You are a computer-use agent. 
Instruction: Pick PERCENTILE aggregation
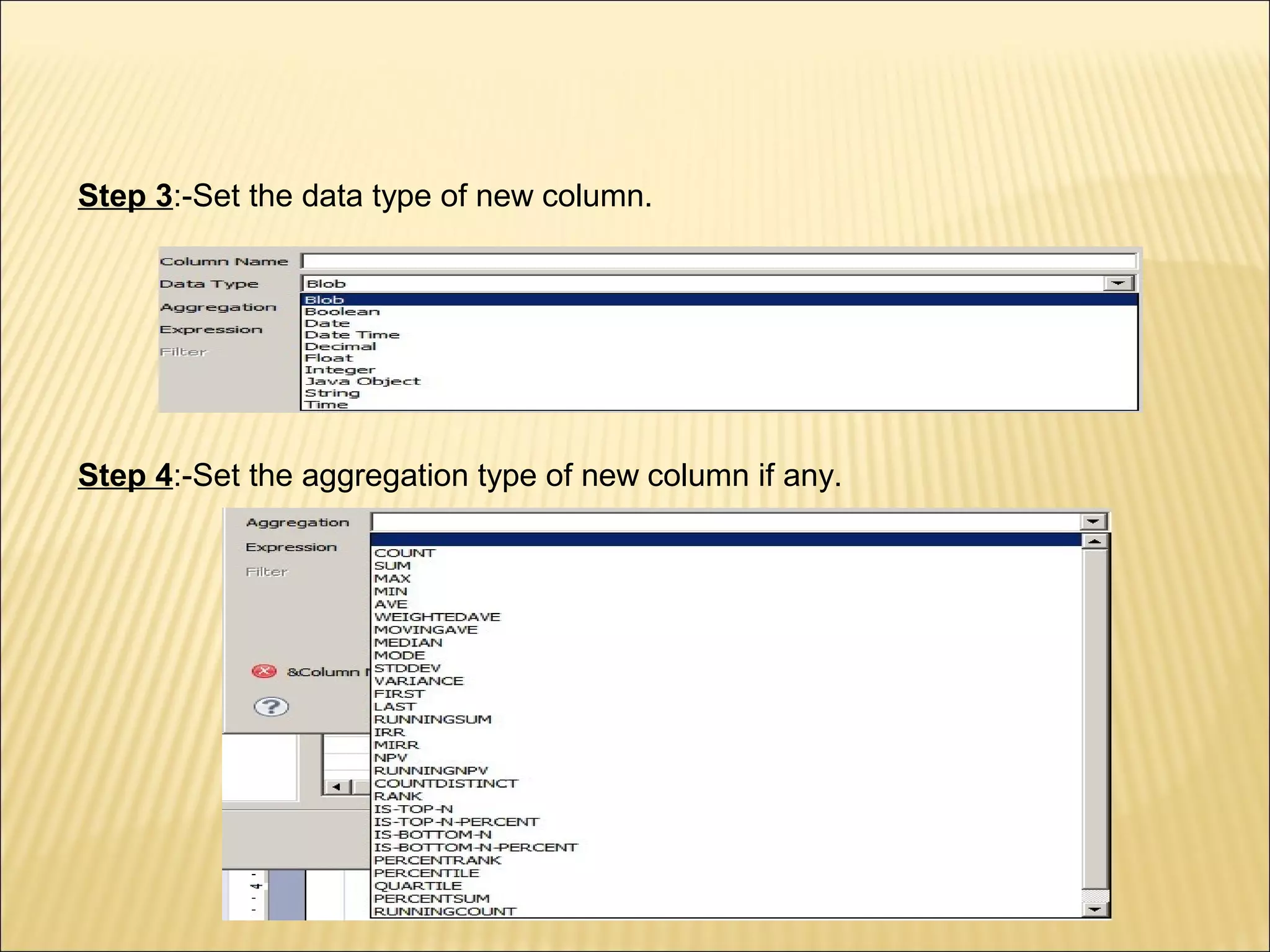point(726,873)
